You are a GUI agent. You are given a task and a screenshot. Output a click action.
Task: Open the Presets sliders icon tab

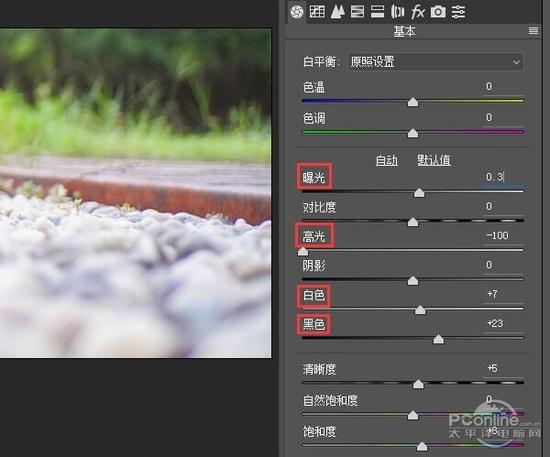[458, 12]
